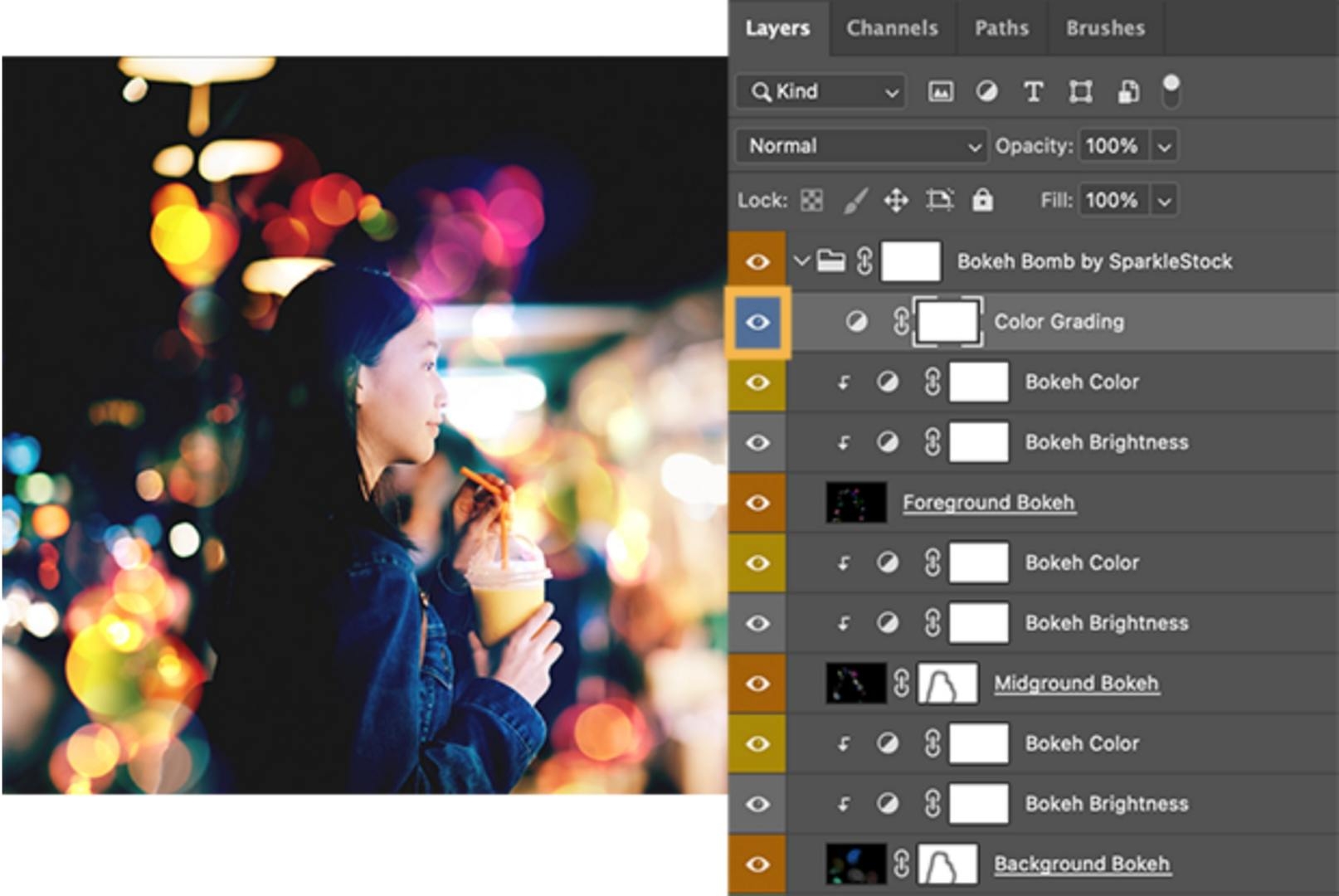Open the Midground Bokeh smart object
Viewport: 1339px width, 896px height.
(855, 683)
